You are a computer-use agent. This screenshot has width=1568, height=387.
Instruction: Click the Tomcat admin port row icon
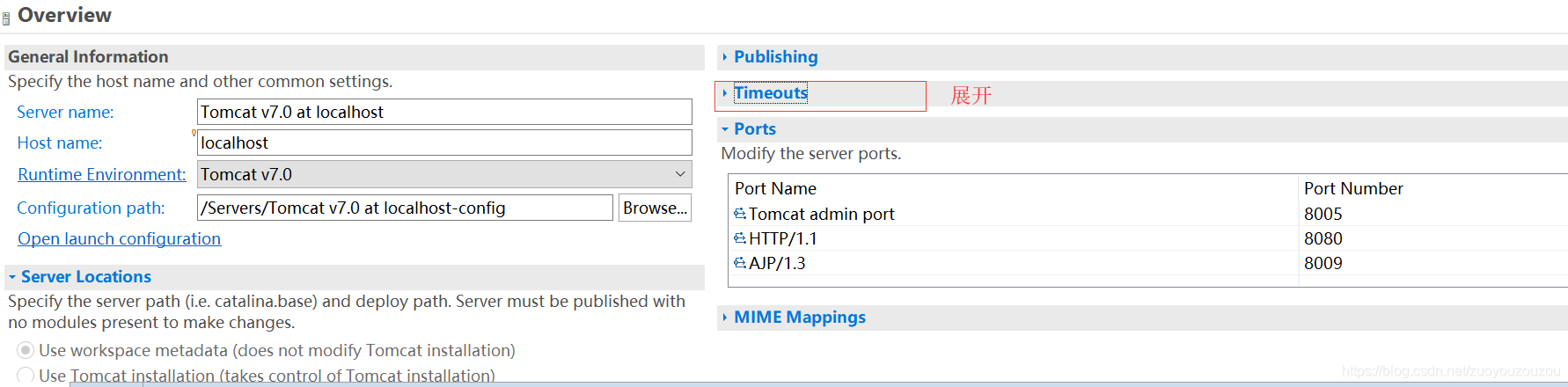[740, 214]
